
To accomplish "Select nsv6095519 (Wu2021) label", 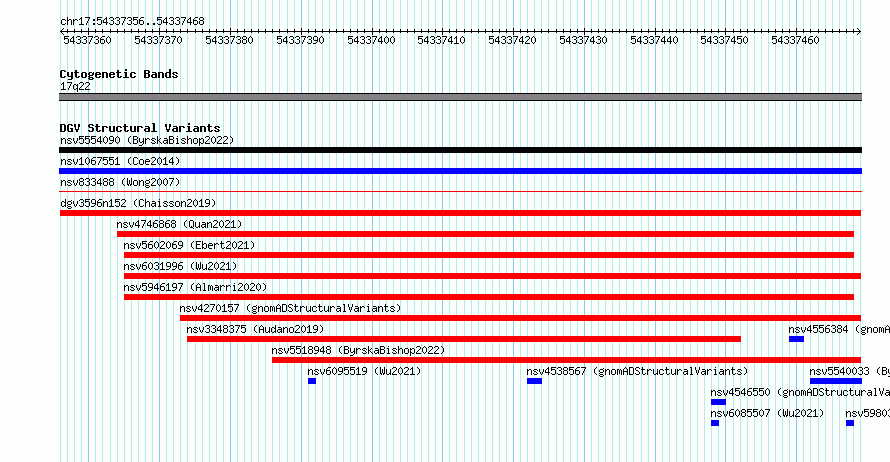I will [x=364, y=371].
